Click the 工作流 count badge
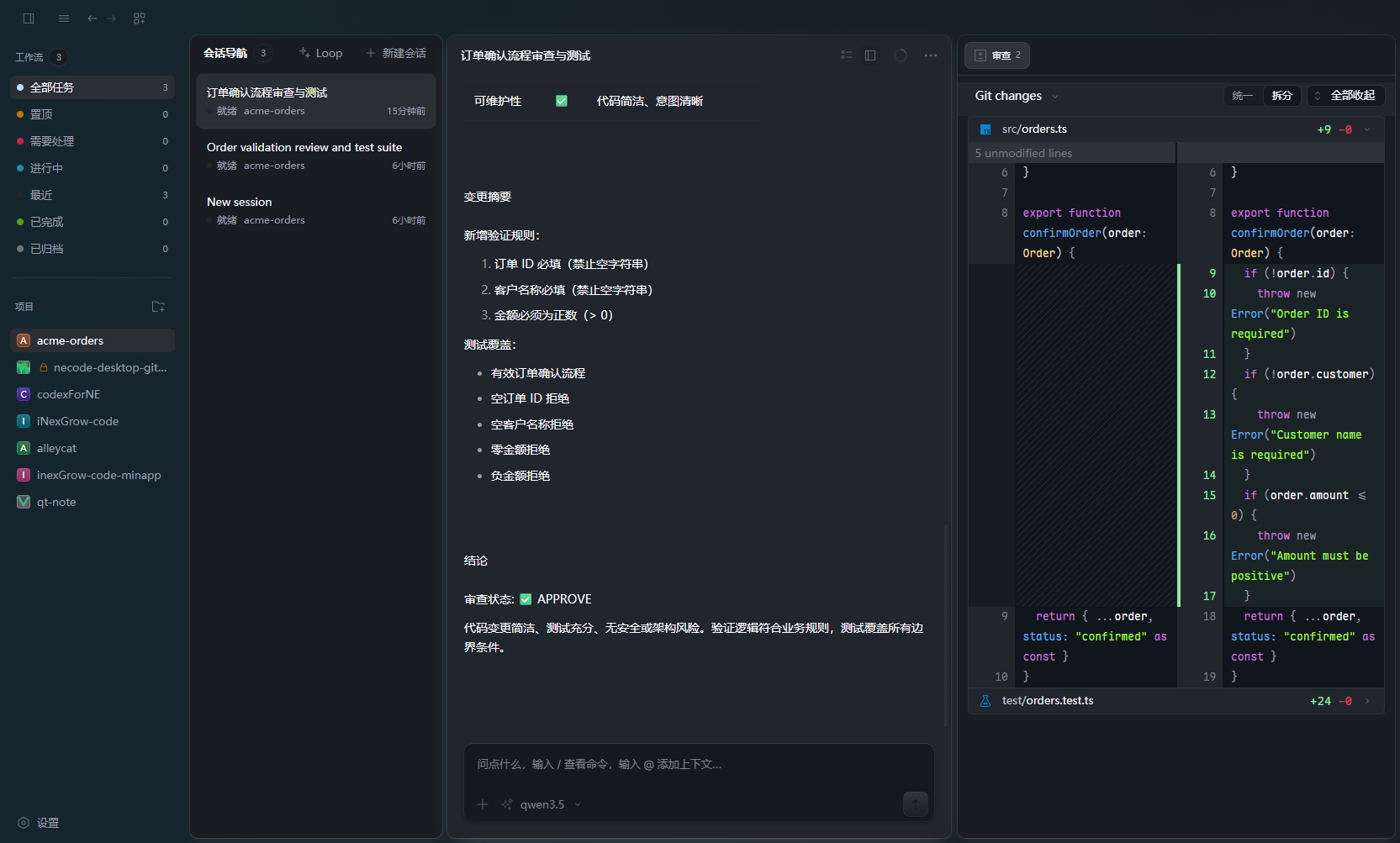Screen dimensions: 1400x843 (59, 57)
